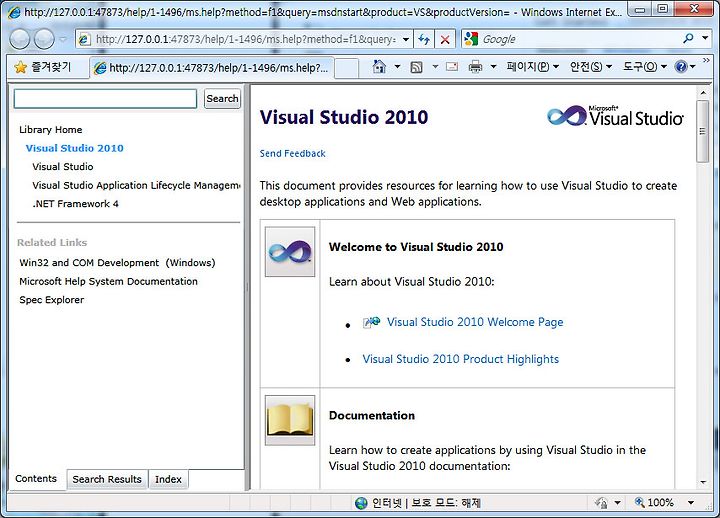720x518 pixels.
Task: Open Visual Studio 2010 Product Highlights link
Action: coord(461,359)
